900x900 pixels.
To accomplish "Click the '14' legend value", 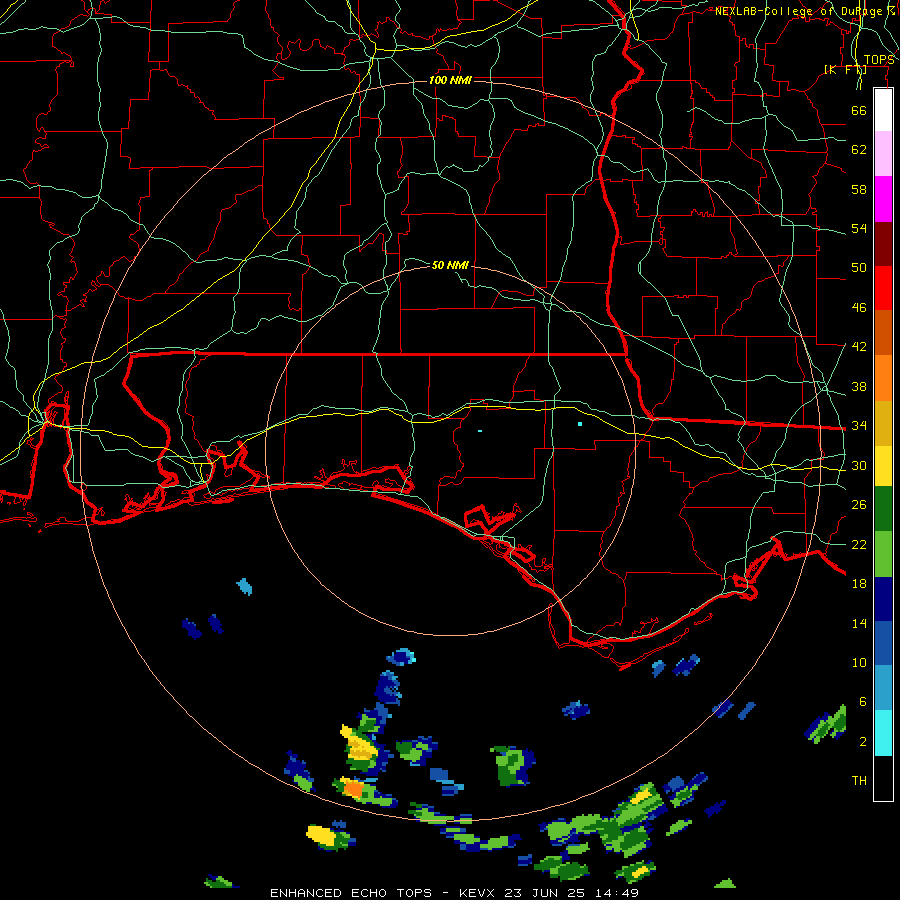I will coord(859,623).
